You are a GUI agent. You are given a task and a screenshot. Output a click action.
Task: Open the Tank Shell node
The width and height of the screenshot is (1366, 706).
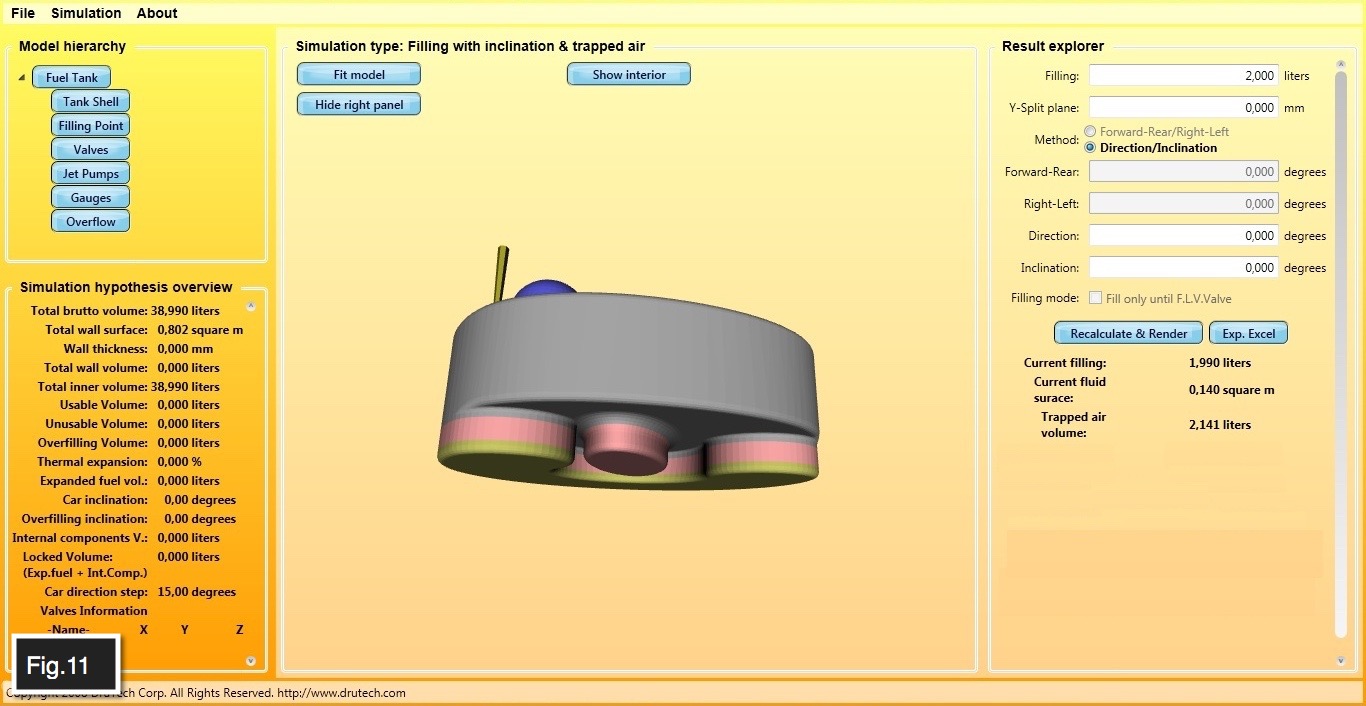91,102
